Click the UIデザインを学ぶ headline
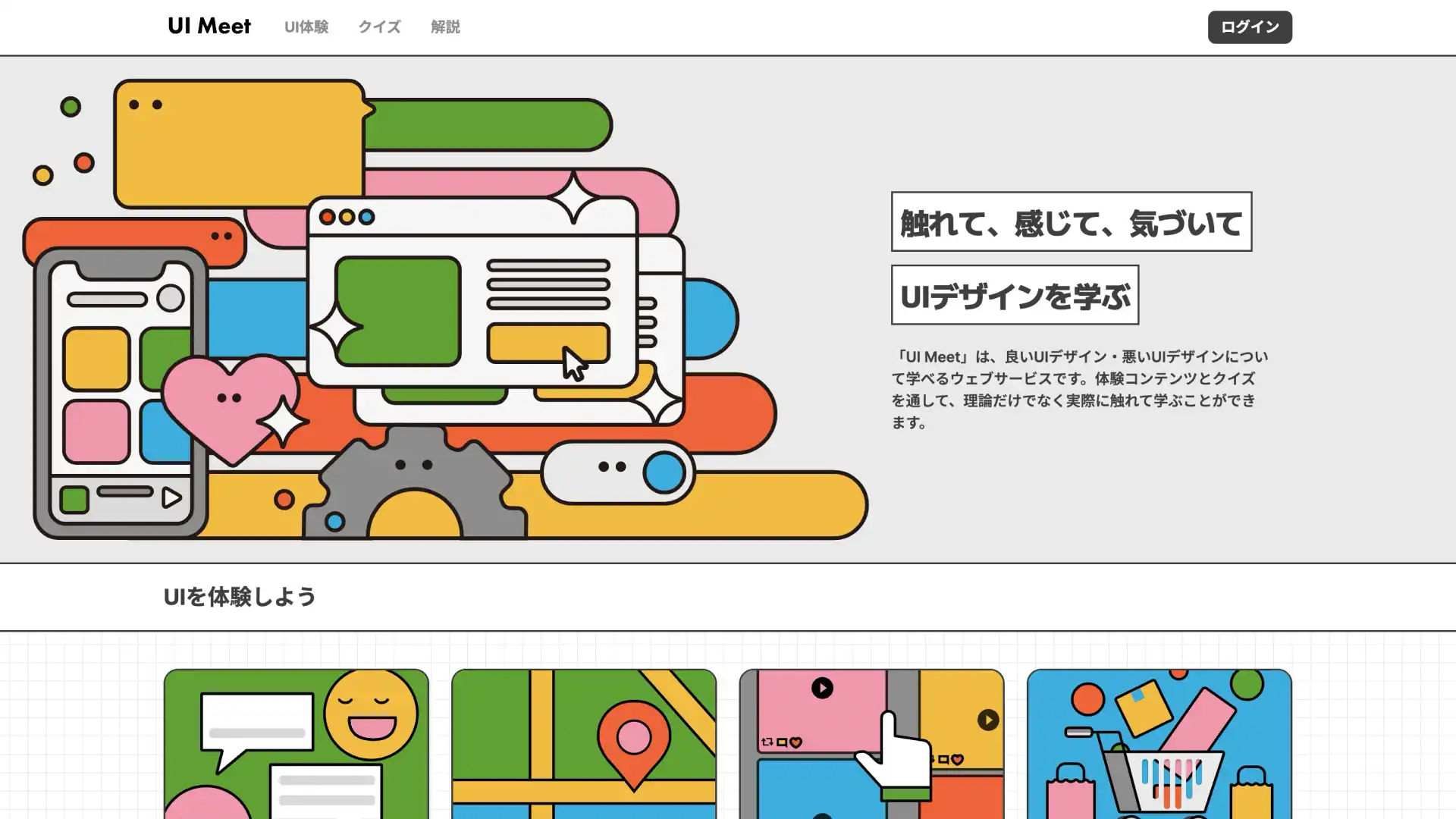This screenshot has width=1456, height=819. click(1015, 295)
